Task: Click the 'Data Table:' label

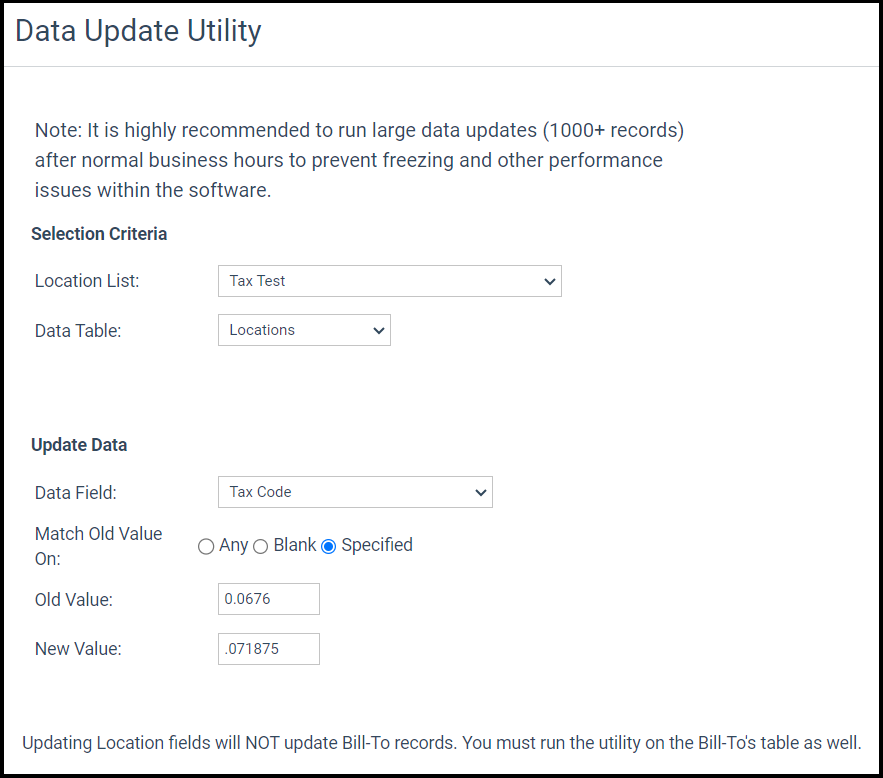Action: (x=78, y=330)
